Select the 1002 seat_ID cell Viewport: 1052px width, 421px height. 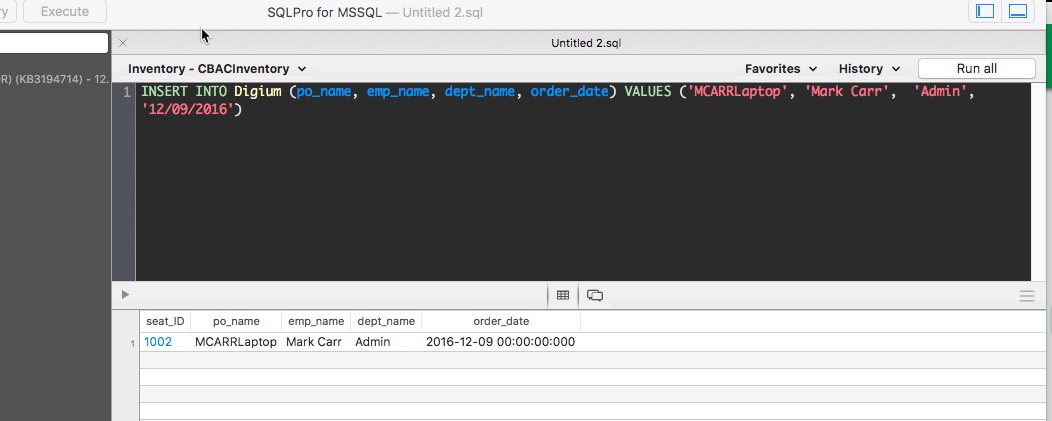click(158, 342)
